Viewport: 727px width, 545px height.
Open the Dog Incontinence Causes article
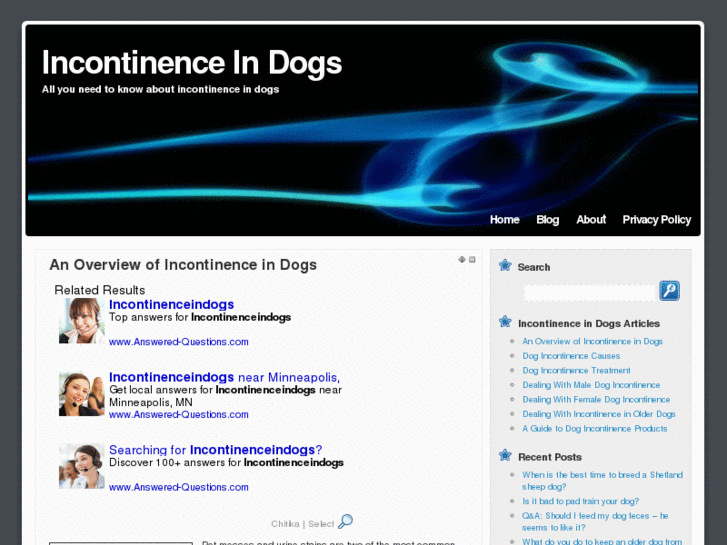571,356
